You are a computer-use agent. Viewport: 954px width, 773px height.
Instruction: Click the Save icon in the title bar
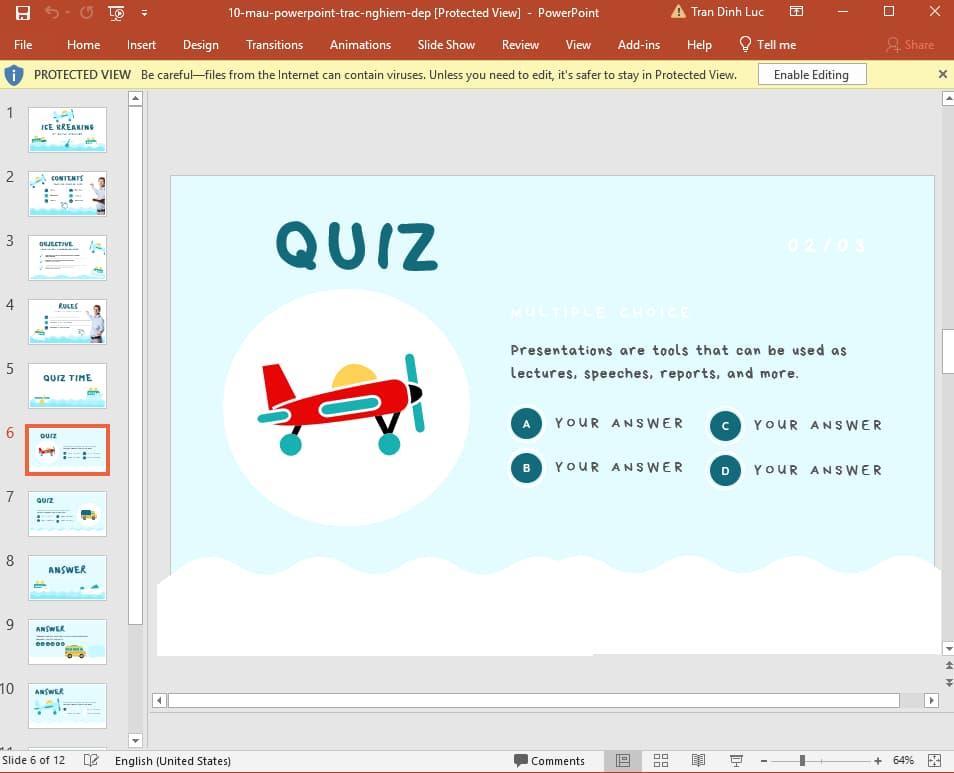[23, 13]
